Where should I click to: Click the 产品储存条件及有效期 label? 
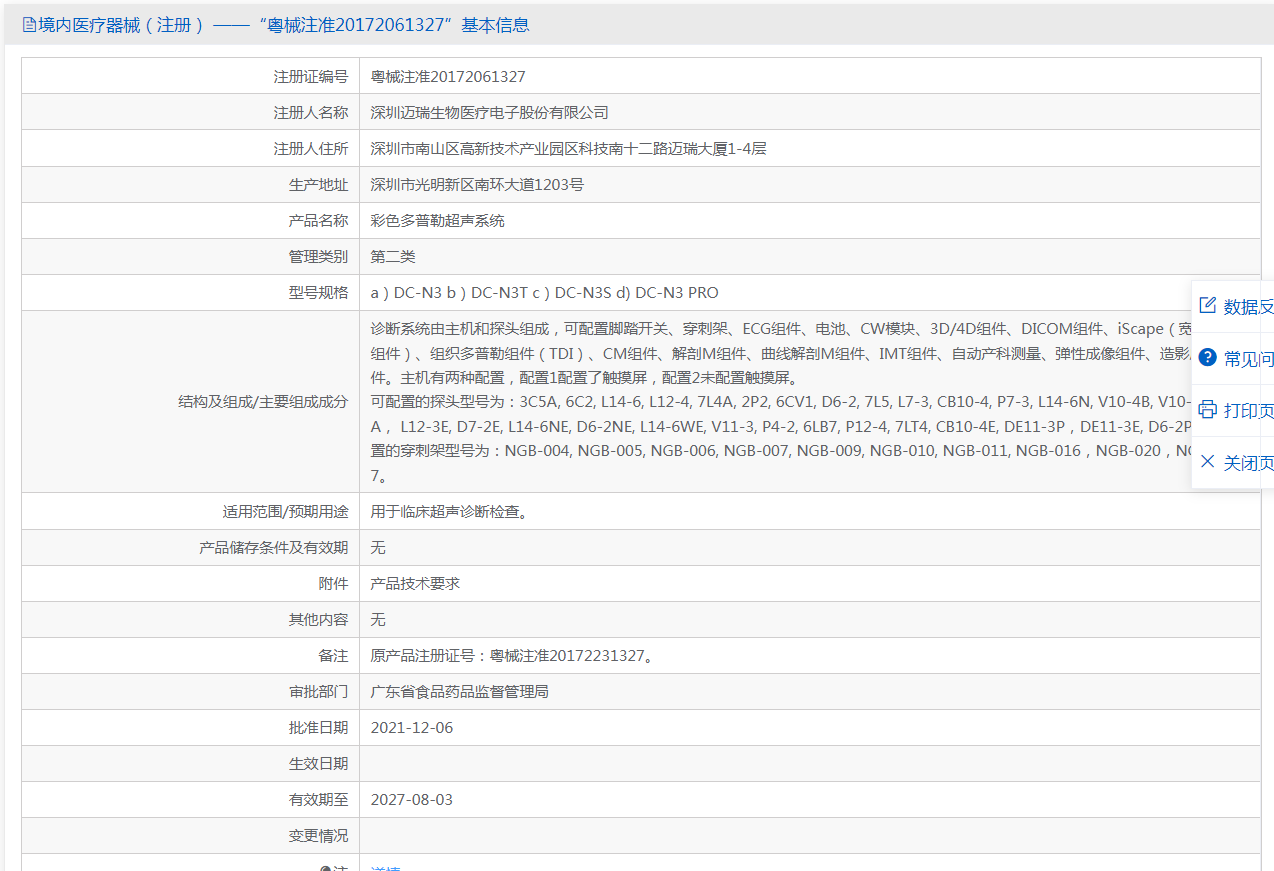pyautogui.click(x=274, y=547)
